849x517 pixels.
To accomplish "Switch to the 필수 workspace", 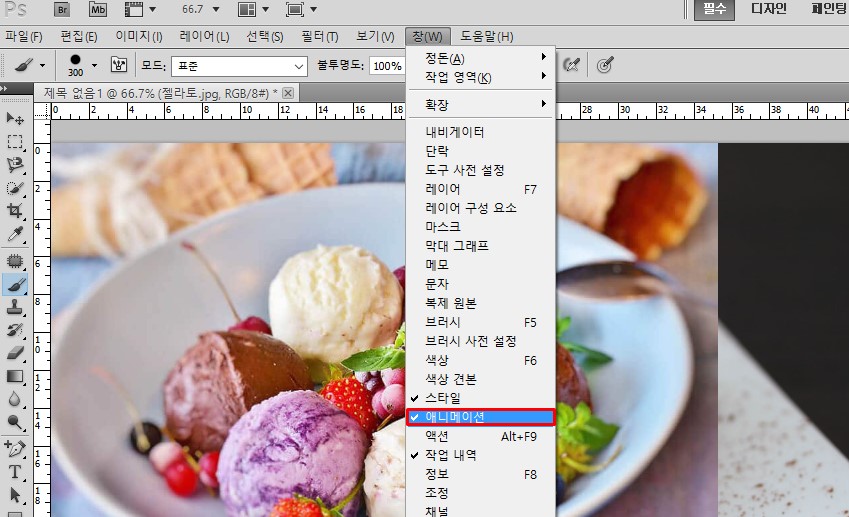I will [714, 9].
